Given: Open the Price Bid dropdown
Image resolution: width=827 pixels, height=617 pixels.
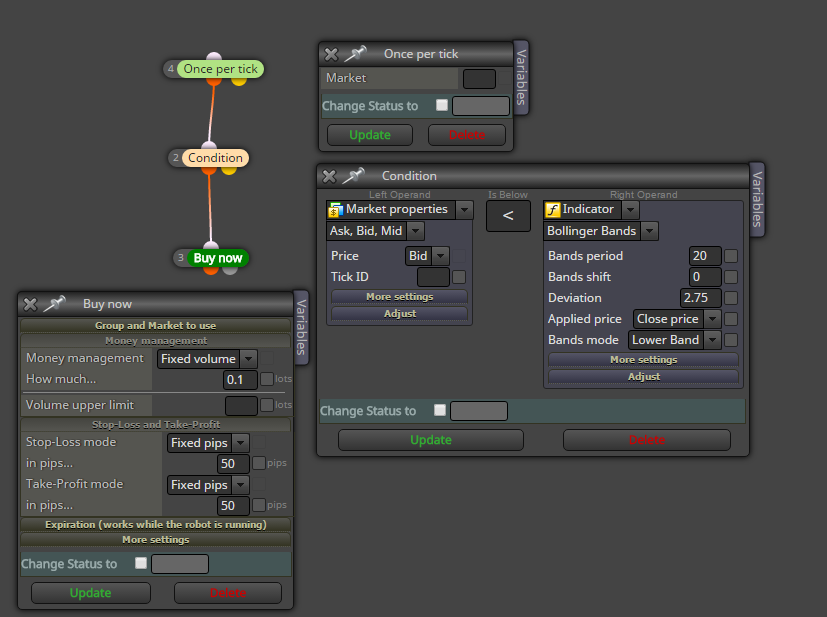Looking at the screenshot, I should click(x=440, y=256).
